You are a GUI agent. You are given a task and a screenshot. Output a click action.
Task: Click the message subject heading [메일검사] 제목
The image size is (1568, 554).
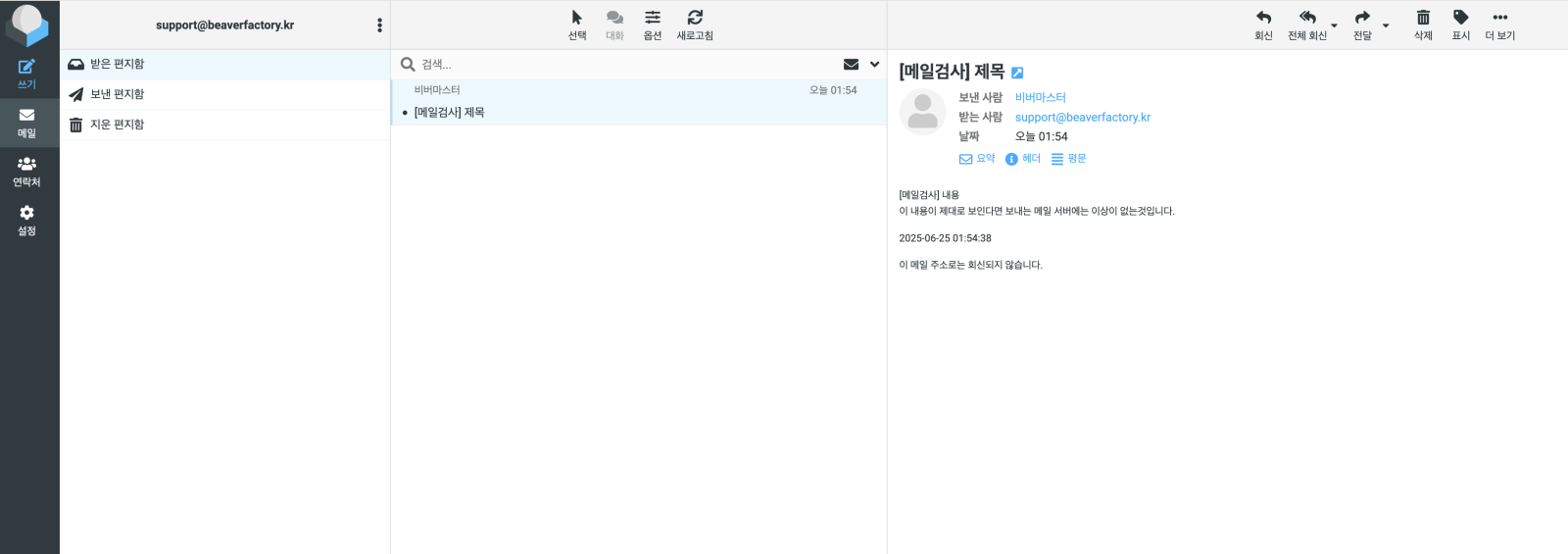[952, 72]
